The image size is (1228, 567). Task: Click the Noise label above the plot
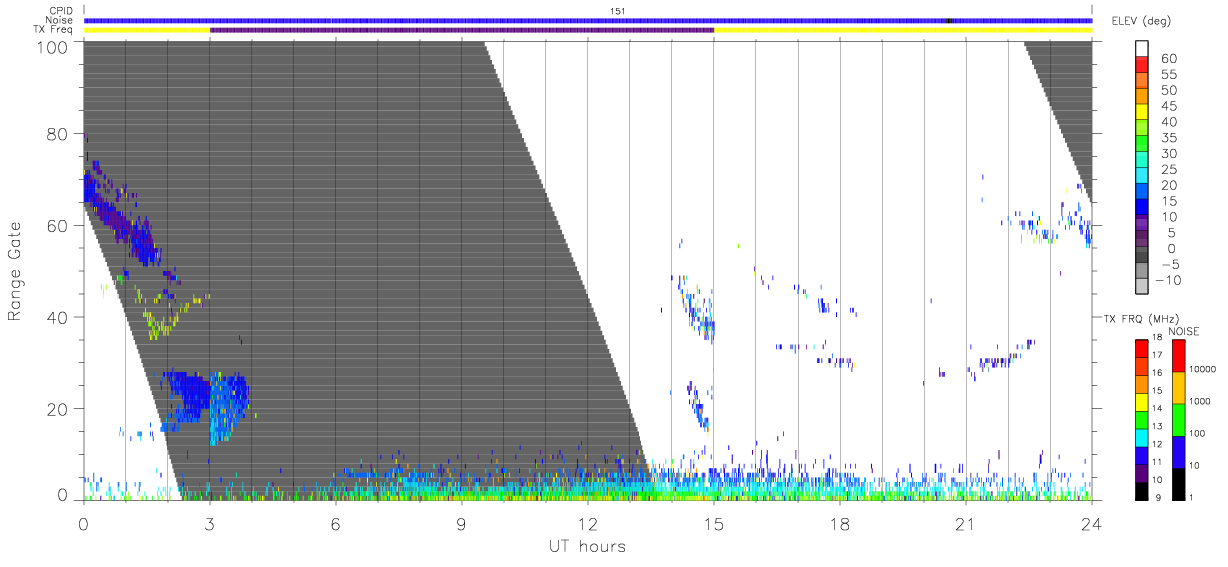pos(61,20)
